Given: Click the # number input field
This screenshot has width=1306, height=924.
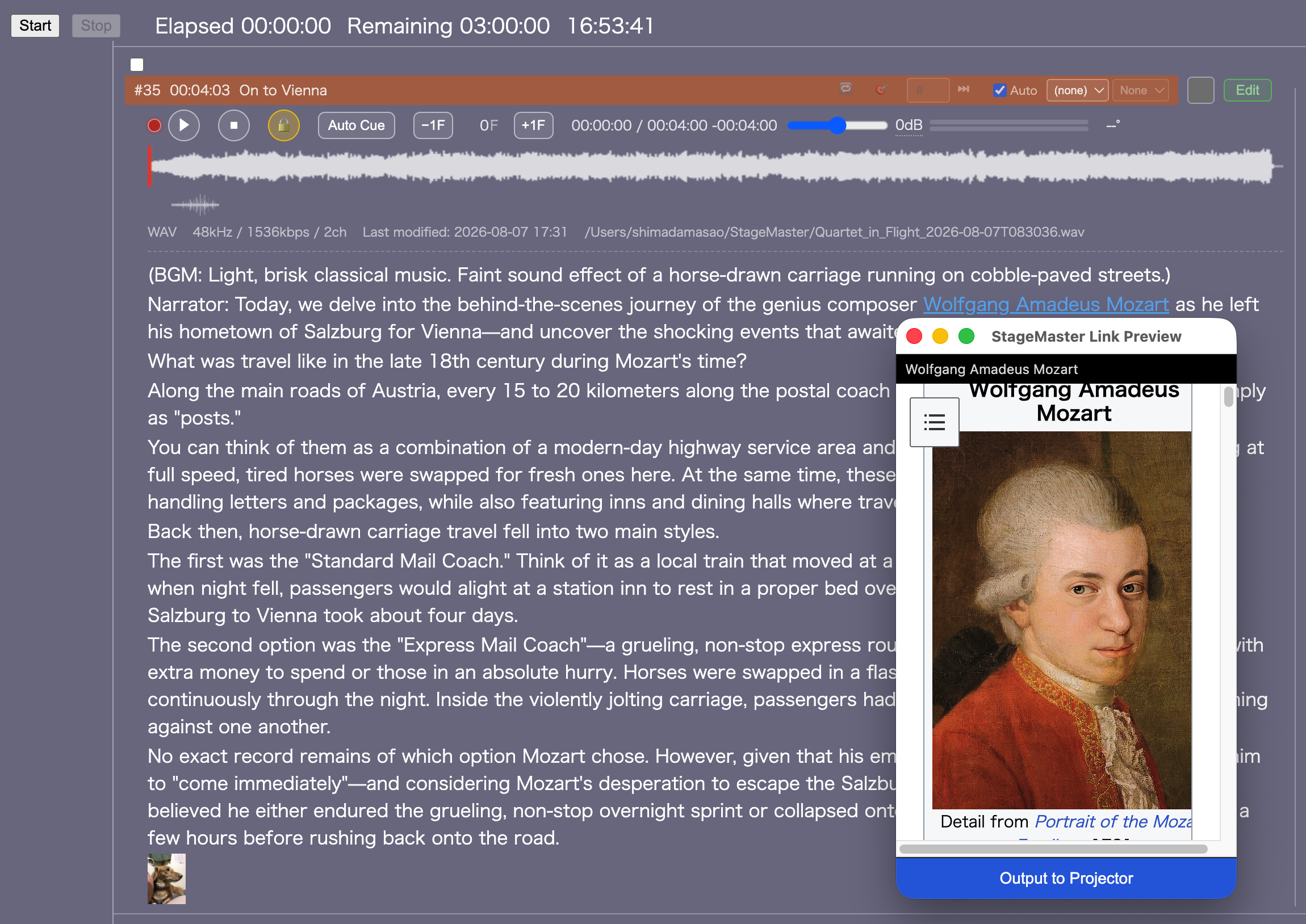Looking at the screenshot, I should pyautogui.click(x=928, y=90).
